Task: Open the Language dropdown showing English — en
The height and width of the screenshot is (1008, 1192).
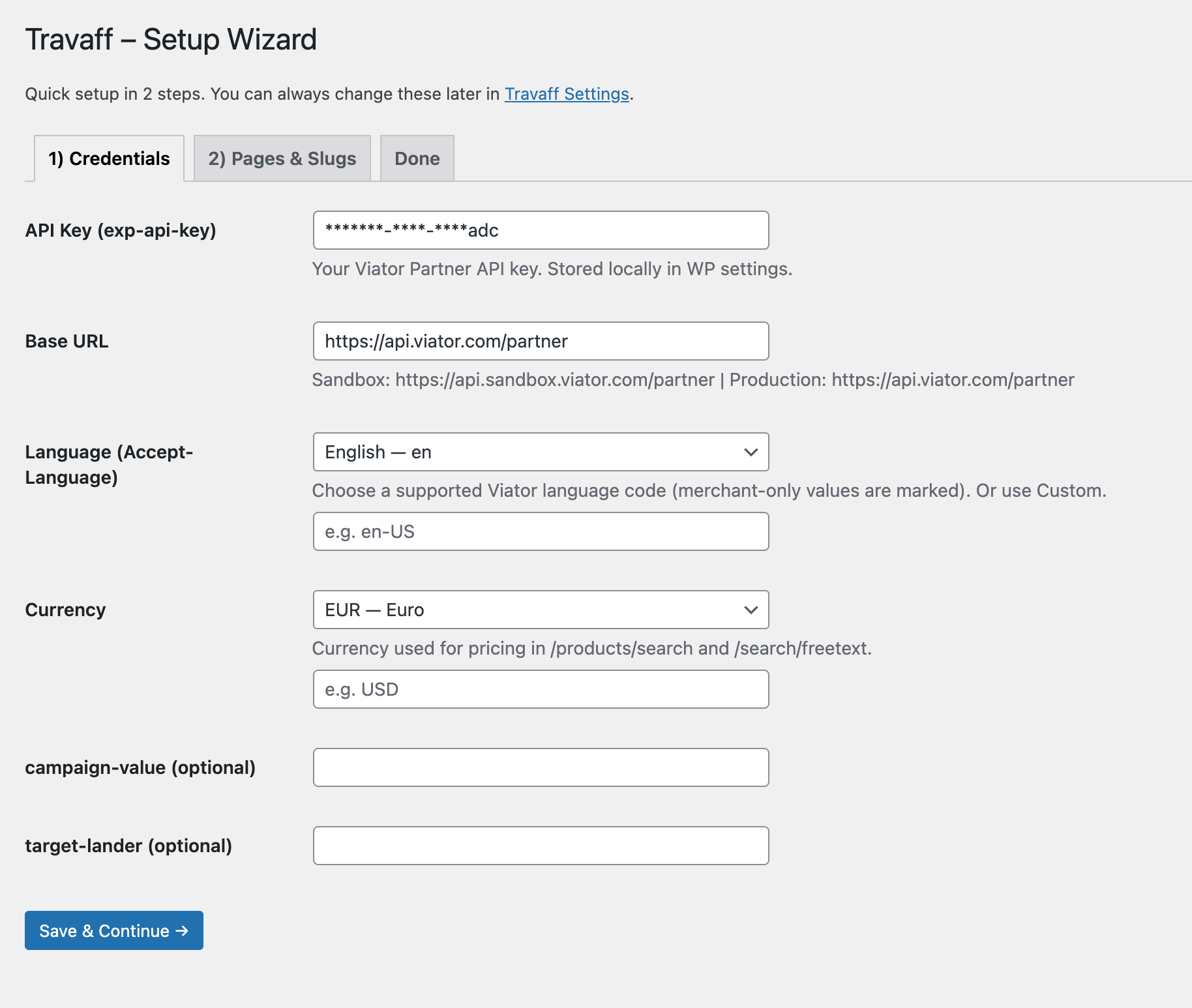Action: [x=540, y=452]
